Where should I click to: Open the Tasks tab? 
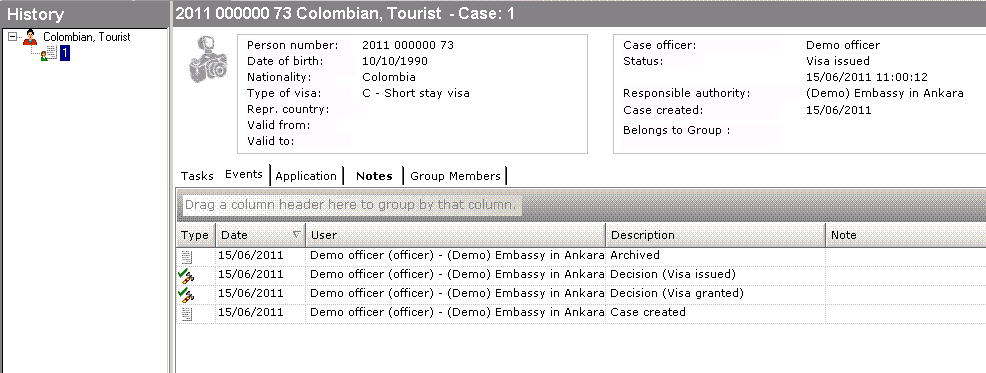click(197, 176)
